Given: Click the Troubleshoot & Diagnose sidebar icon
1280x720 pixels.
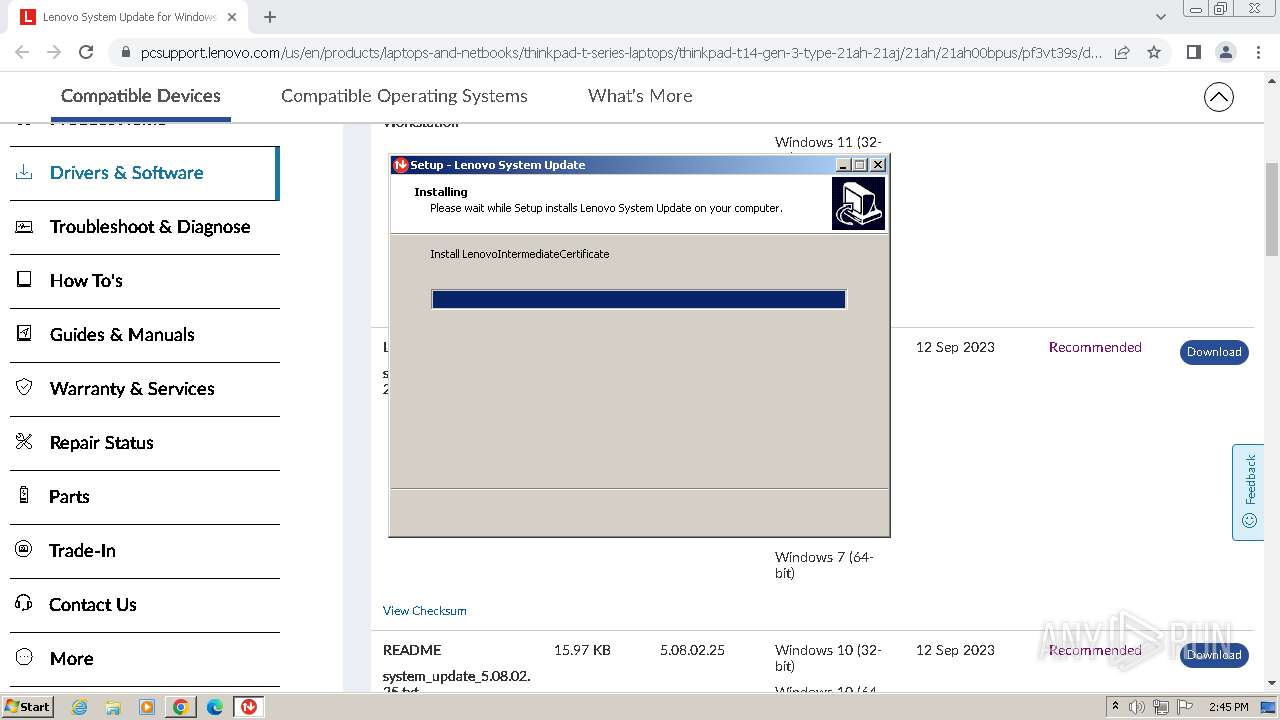Looking at the screenshot, I should point(24,226).
